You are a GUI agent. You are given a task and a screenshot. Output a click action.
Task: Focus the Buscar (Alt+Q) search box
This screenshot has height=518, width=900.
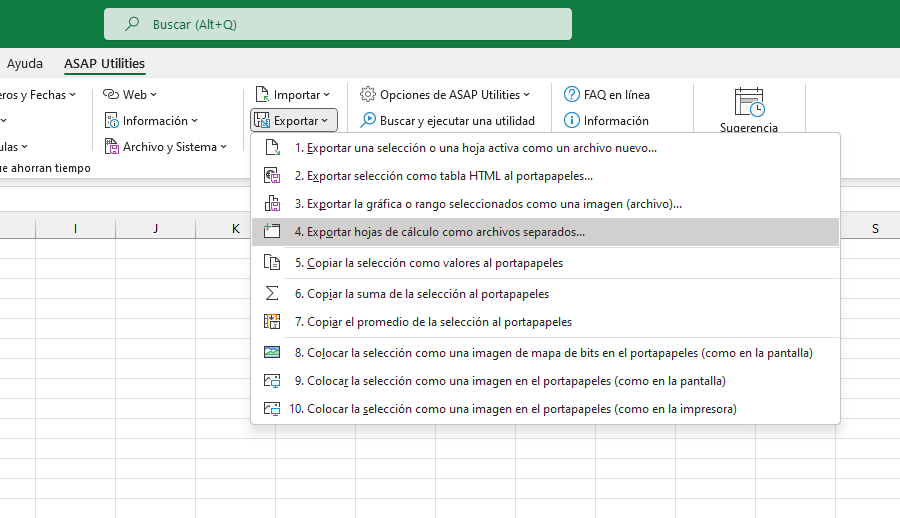(x=338, y=24)
